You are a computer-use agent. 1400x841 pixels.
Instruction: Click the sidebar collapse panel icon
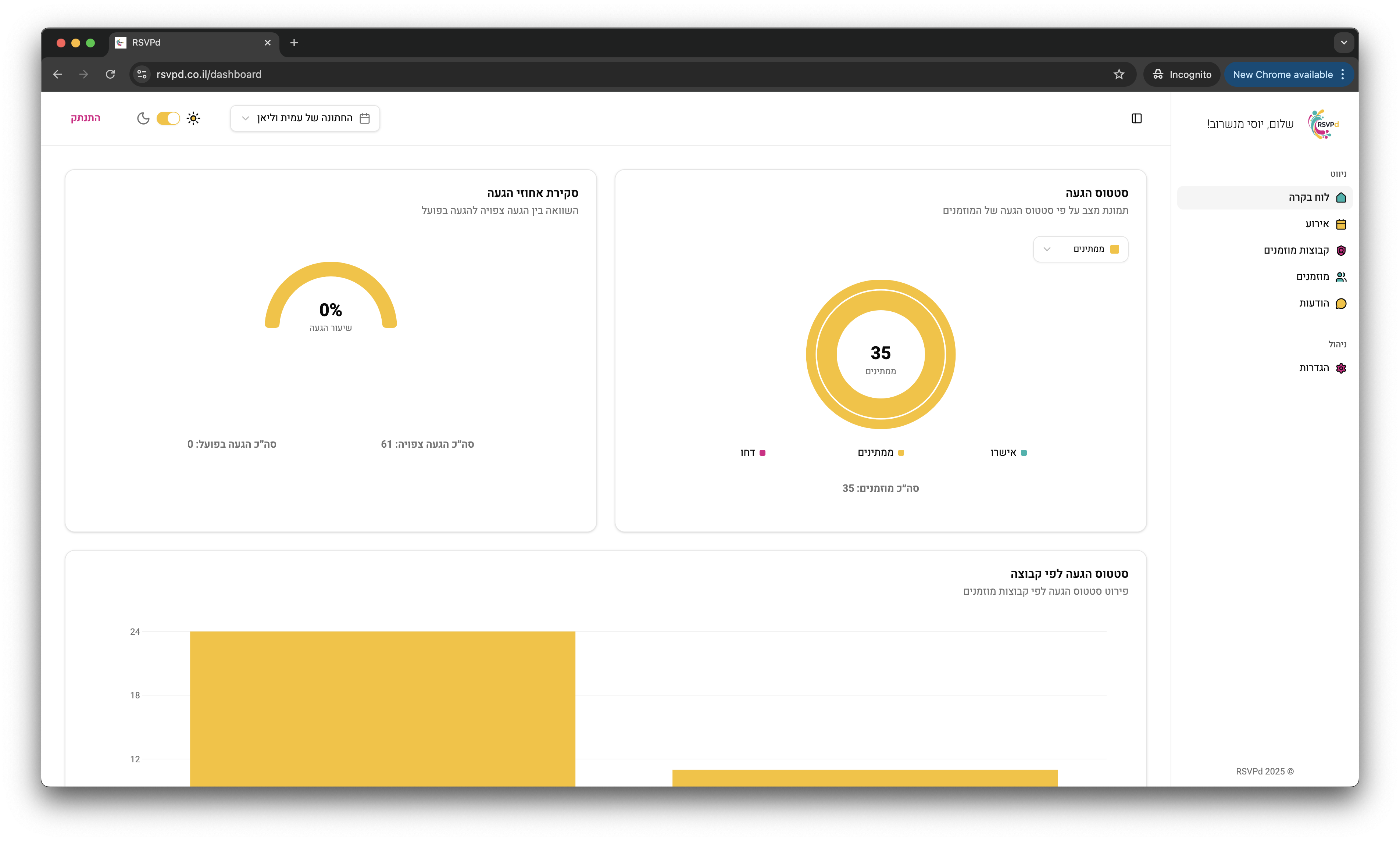1136,118
